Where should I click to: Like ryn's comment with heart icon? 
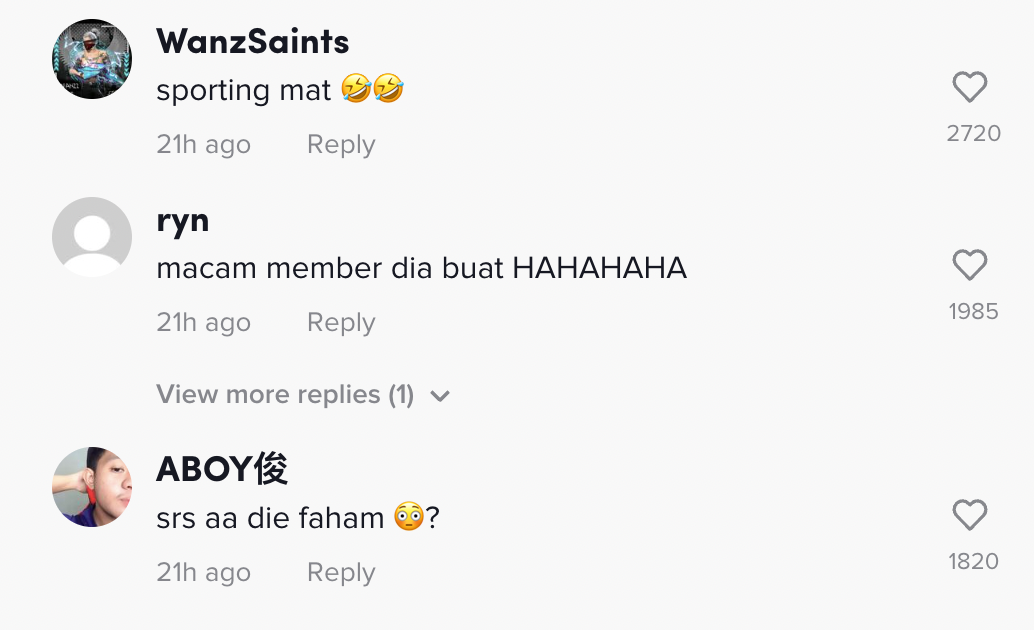[970, 266]
